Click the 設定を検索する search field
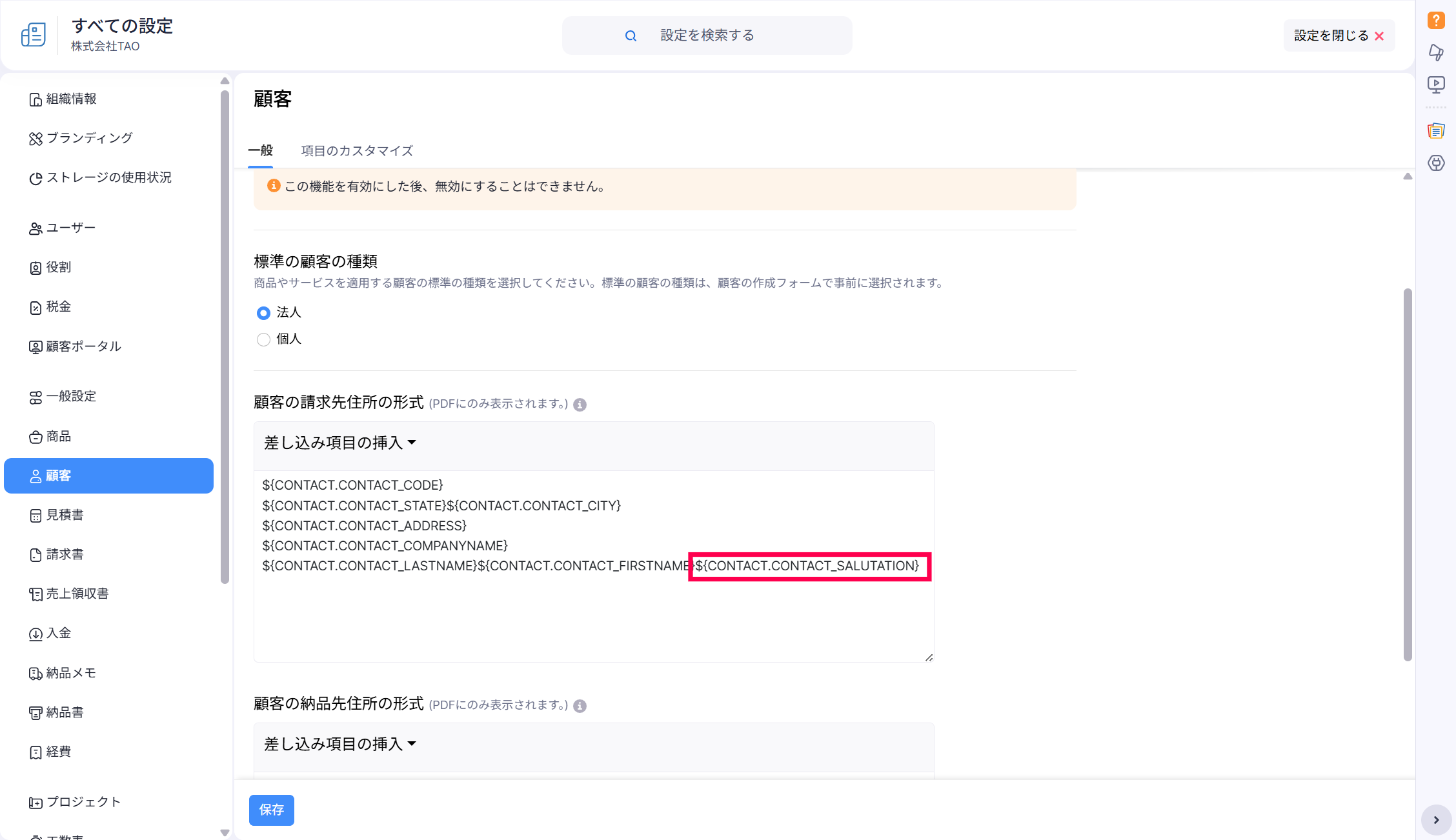The width and height of the screenshot is (1456, 840). 707,35
